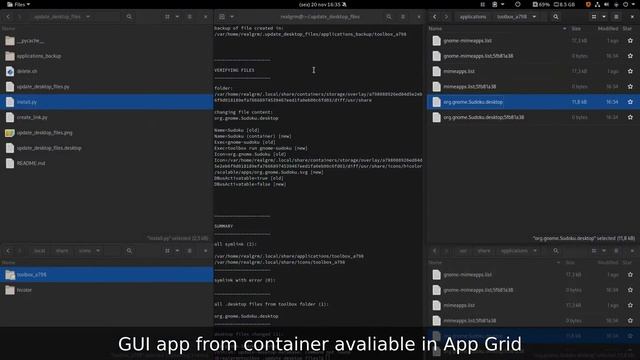Select 'share' path segment in icons window

point(62,251)
